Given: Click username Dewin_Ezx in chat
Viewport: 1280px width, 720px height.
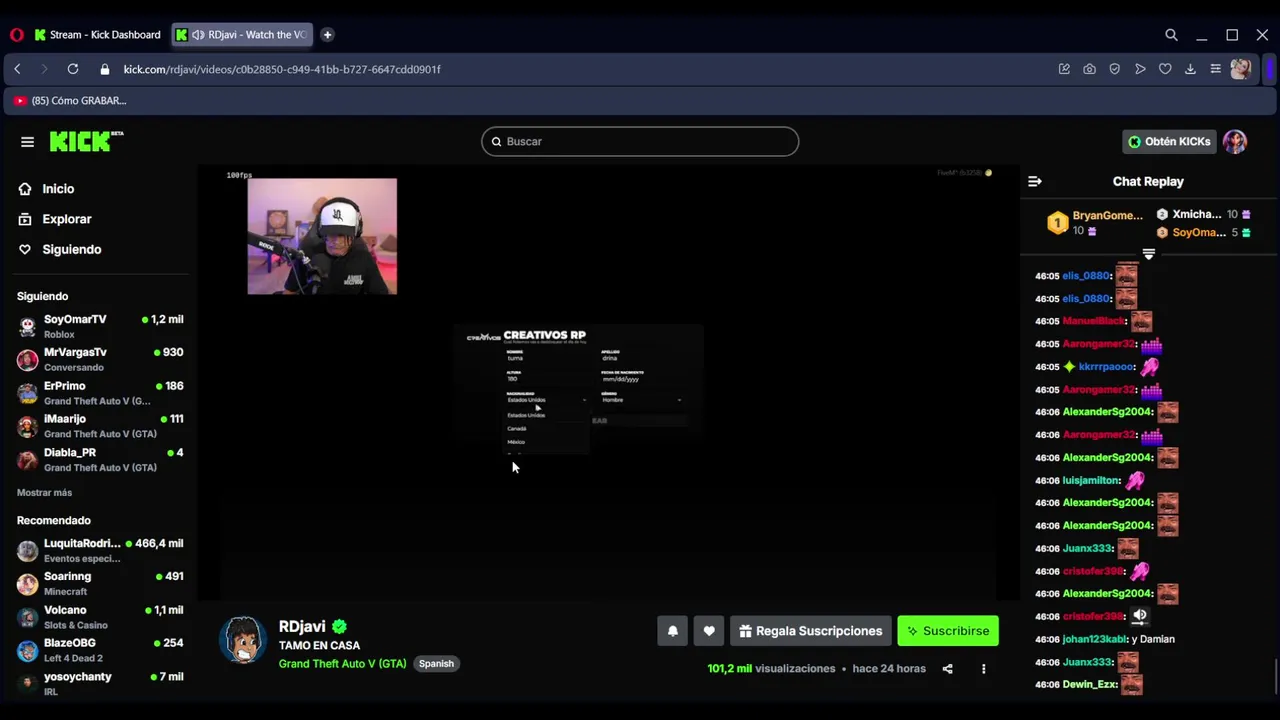Looking at the screenshot, I should click(1090, 685).
